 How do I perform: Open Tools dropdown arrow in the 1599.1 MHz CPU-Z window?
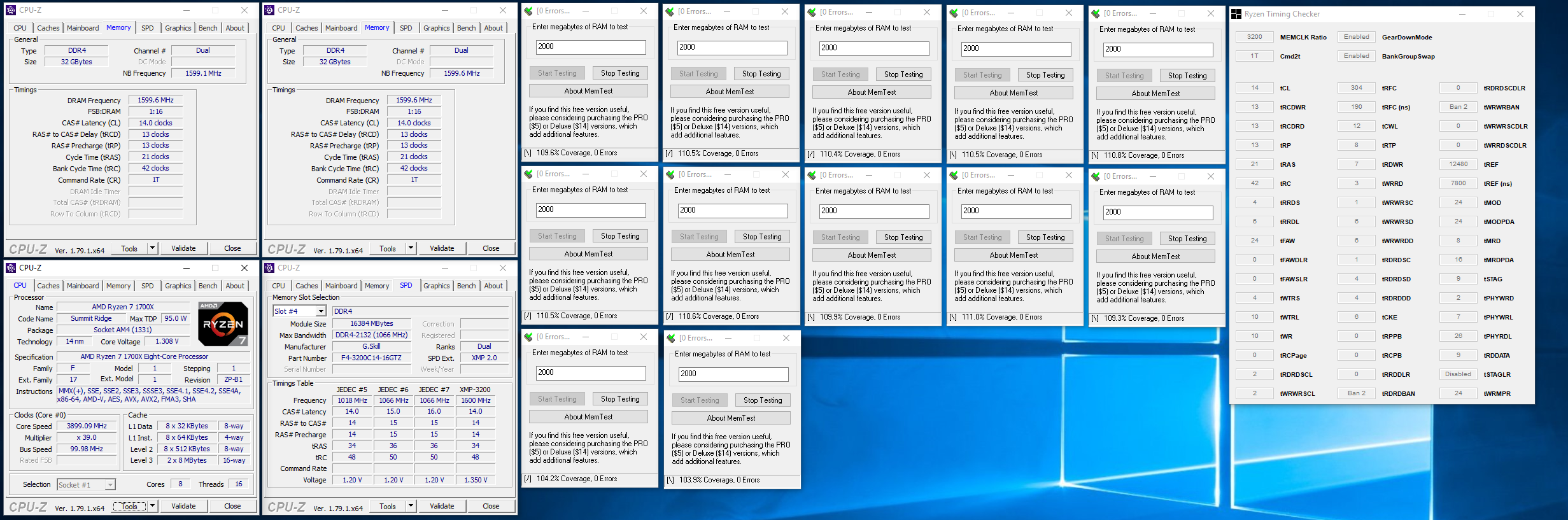coord(153,248)
